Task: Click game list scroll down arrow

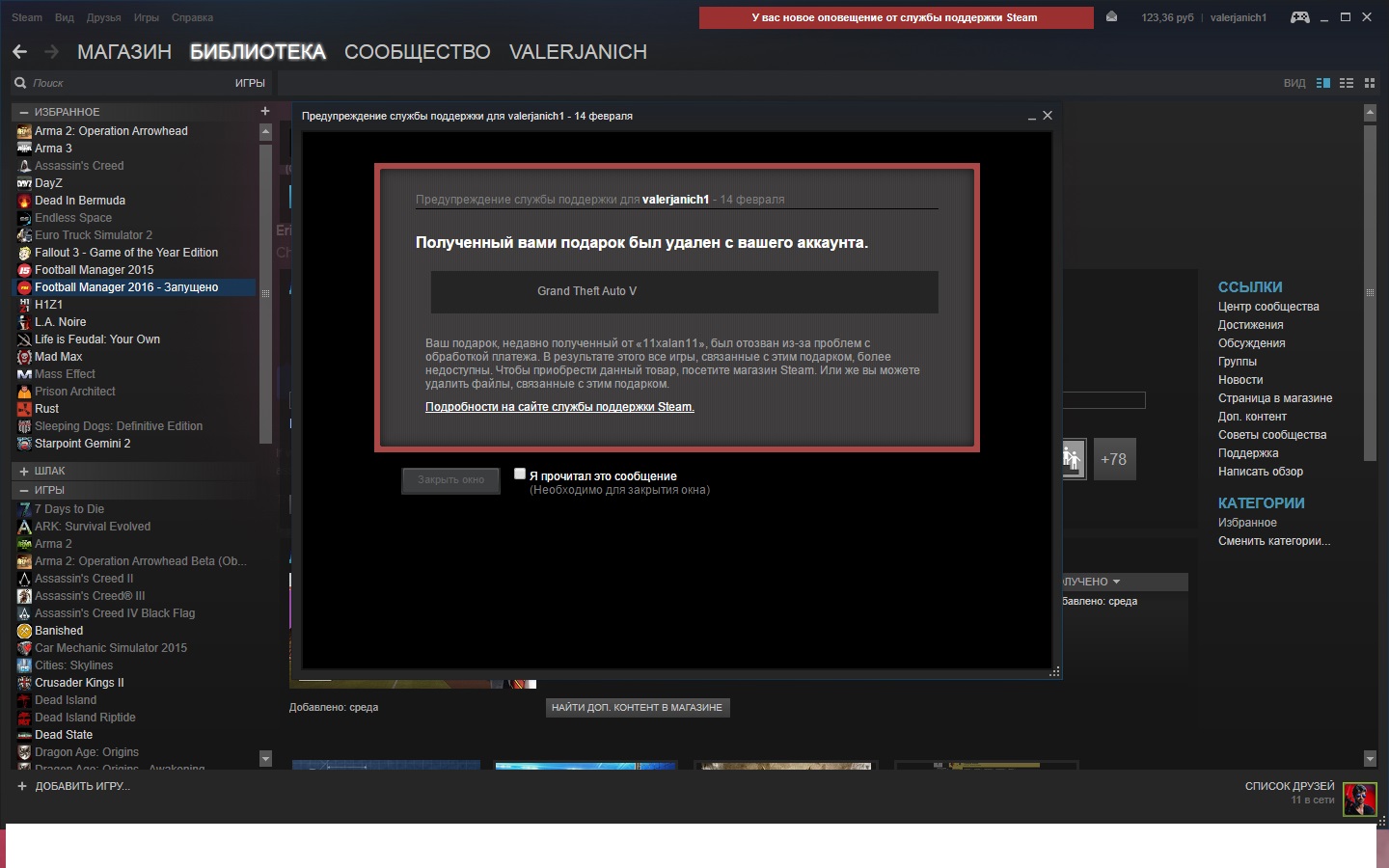Action: click(265, 759)
